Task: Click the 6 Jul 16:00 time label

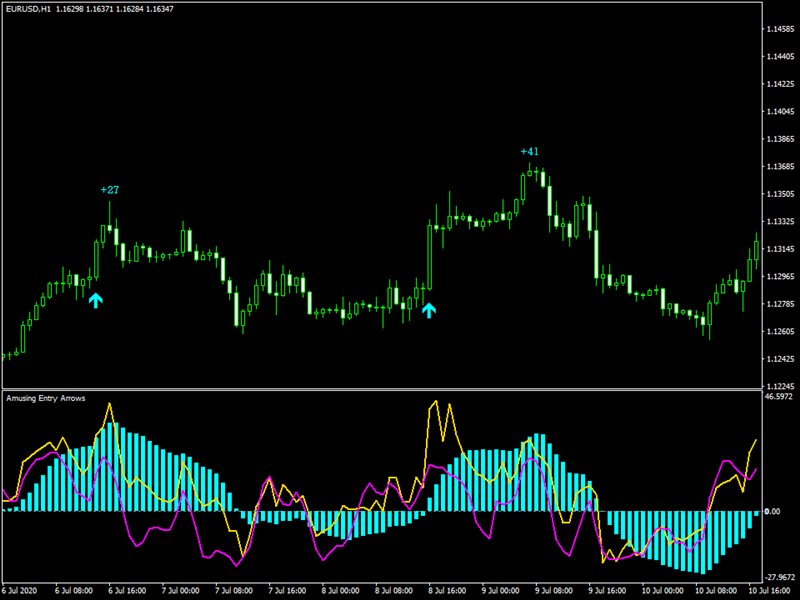Action: (127, 591)
